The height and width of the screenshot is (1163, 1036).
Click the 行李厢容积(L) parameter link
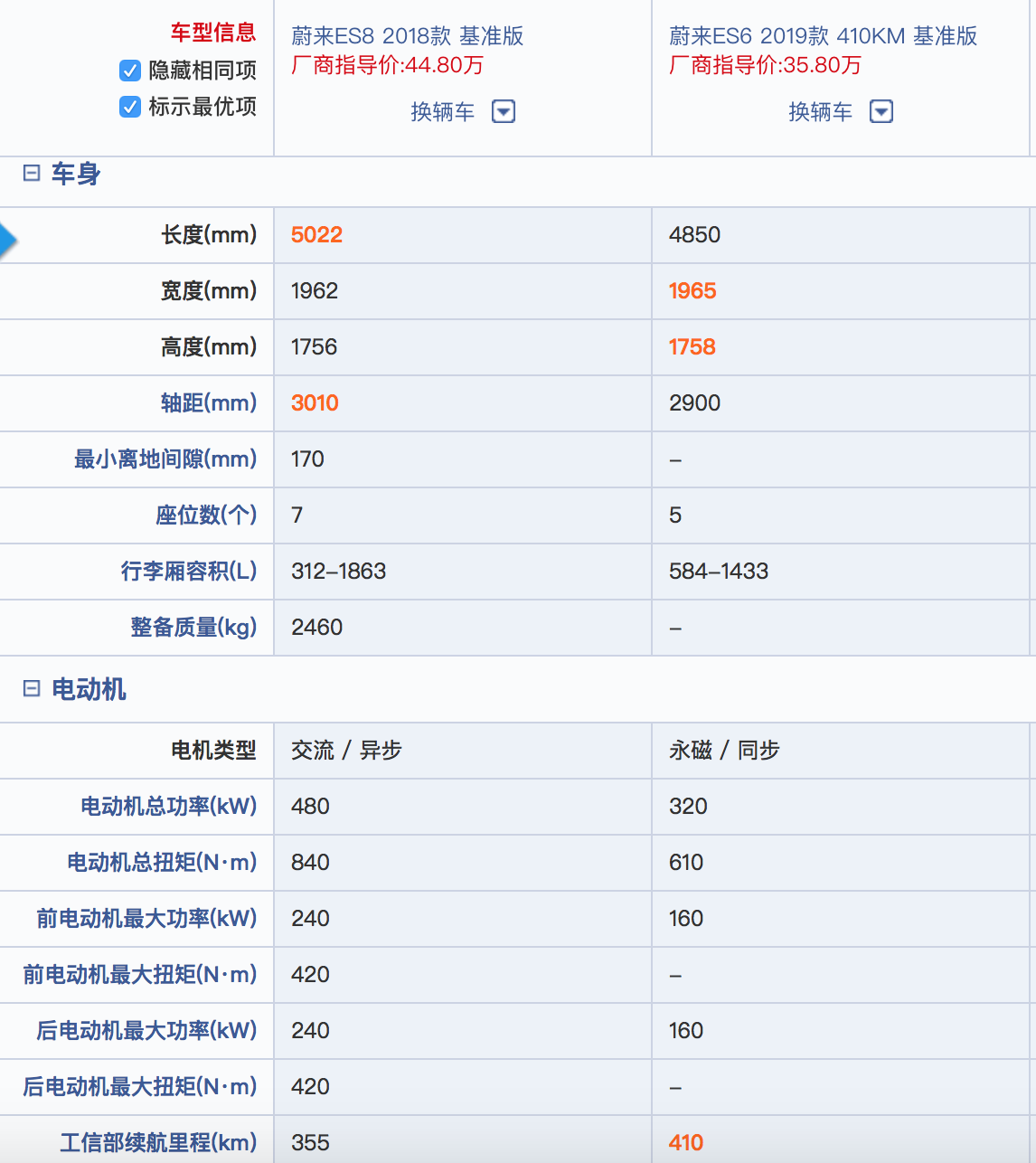189,571
